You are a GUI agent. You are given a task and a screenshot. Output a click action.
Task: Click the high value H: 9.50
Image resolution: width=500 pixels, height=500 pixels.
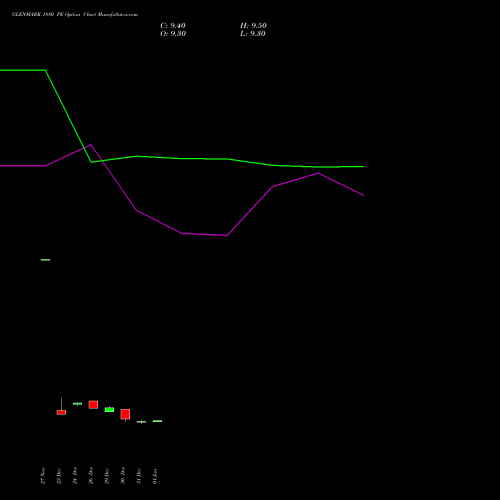point(253,25)
